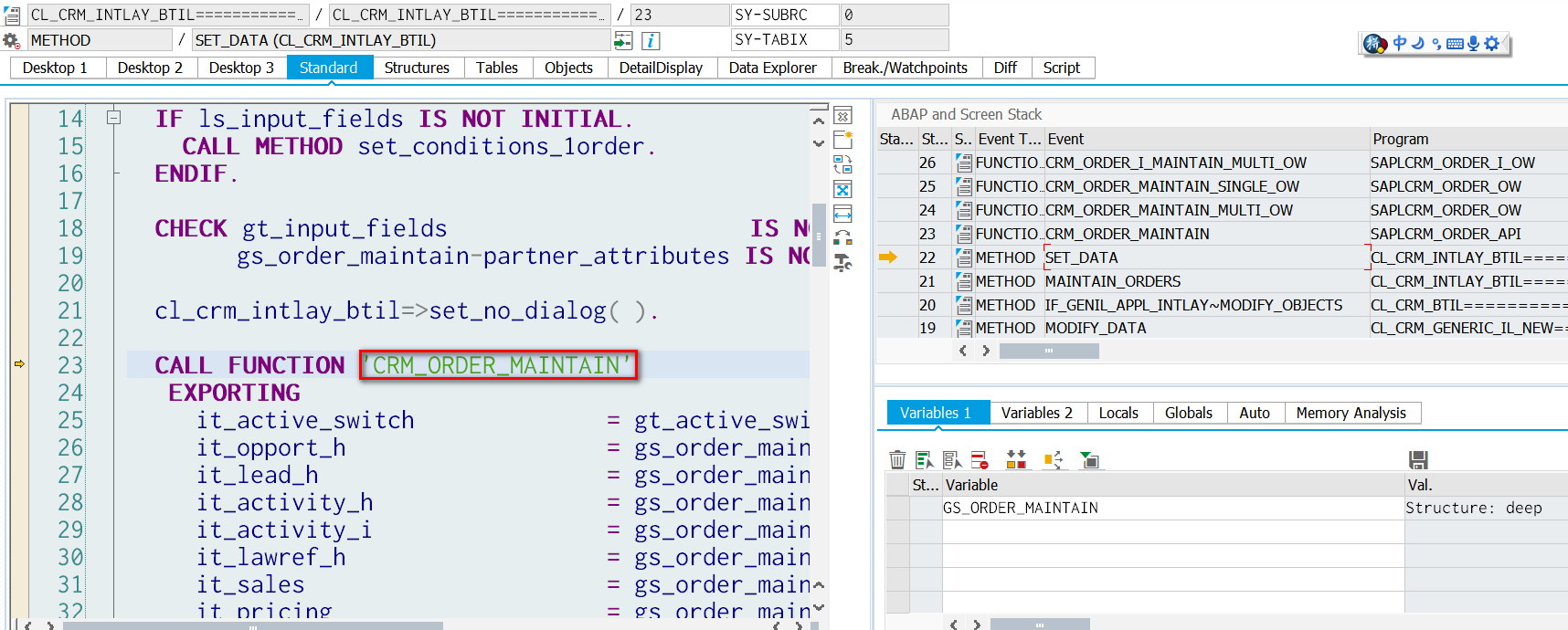
Task: Click the code editor up-arrow chevron
Action: (x=818, y=121)
